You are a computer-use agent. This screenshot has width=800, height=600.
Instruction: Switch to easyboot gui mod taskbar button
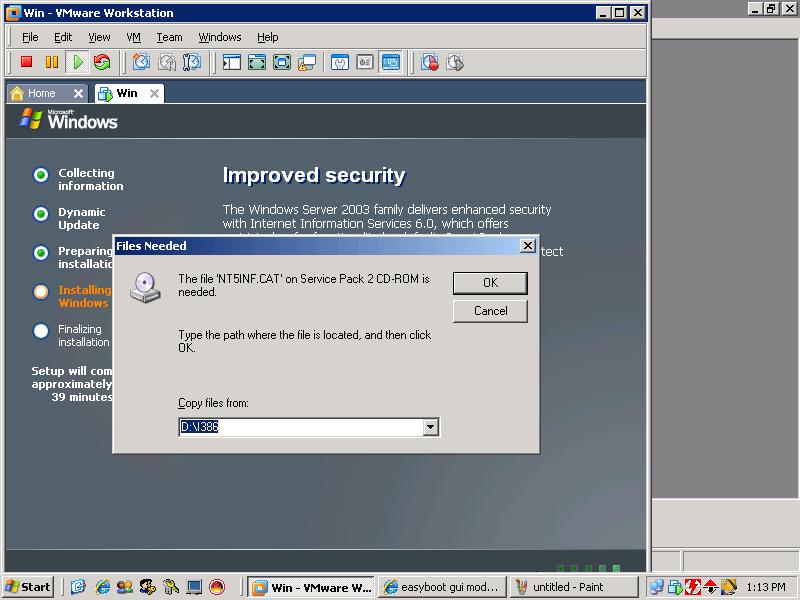tap(443, 587)
